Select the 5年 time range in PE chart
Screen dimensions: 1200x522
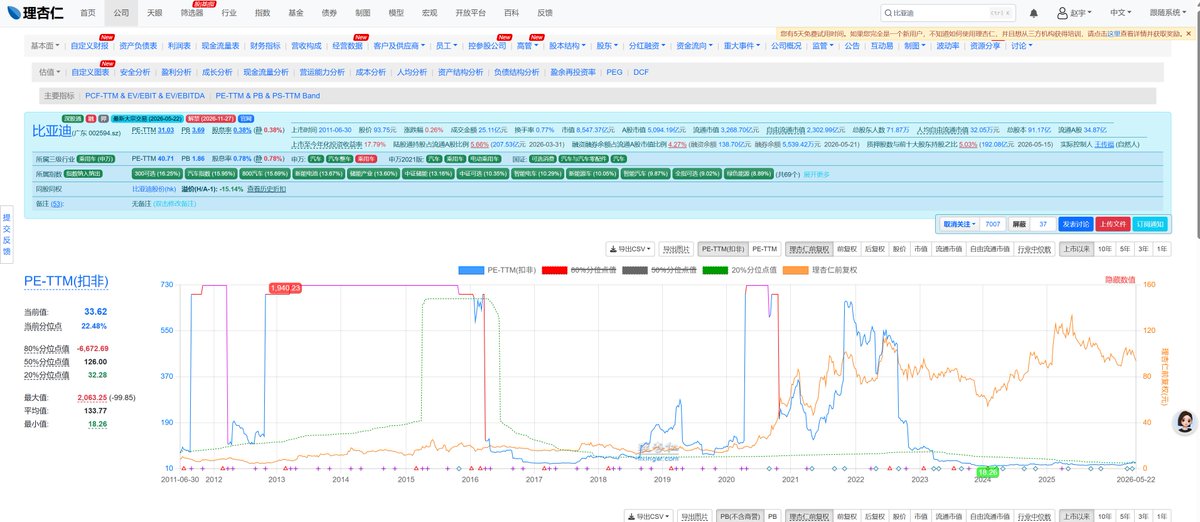click(x=1124, y=249)
